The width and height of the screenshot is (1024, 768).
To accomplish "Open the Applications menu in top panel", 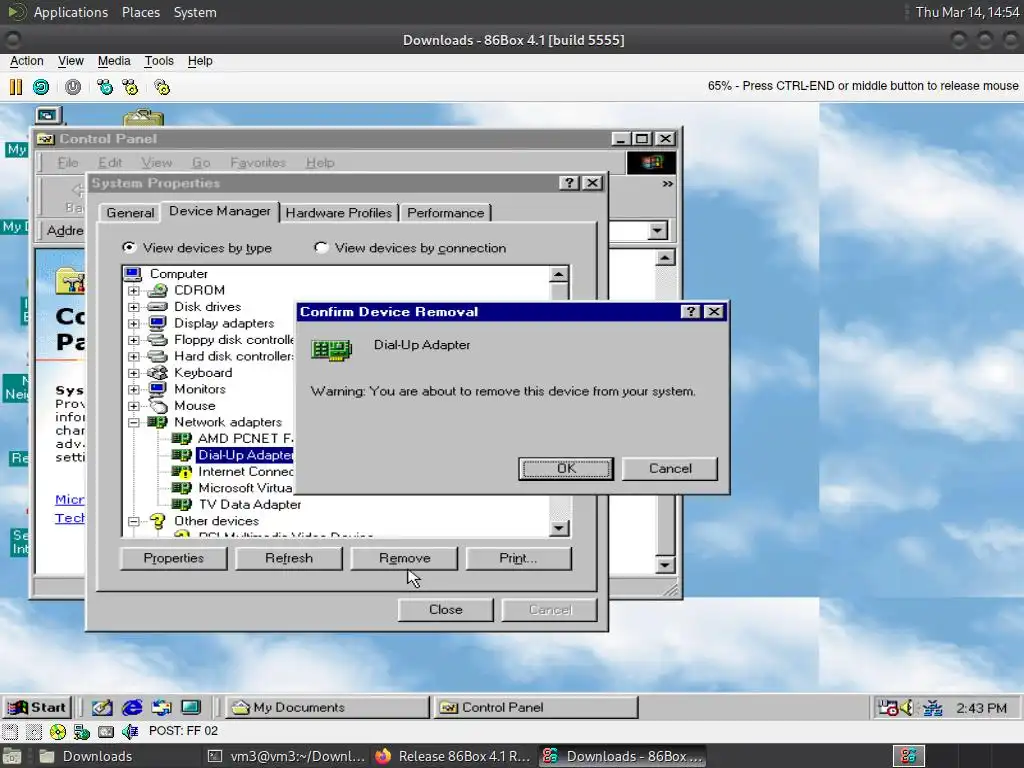I will pyautogui.click(x=71, y=12).
